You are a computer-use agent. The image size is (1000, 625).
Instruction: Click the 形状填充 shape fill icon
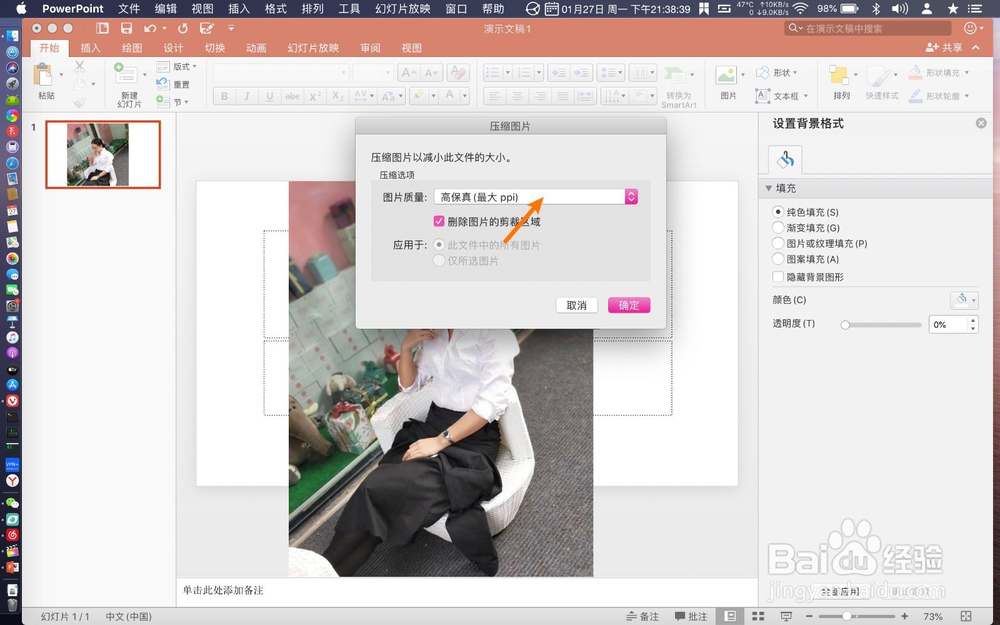917,72
